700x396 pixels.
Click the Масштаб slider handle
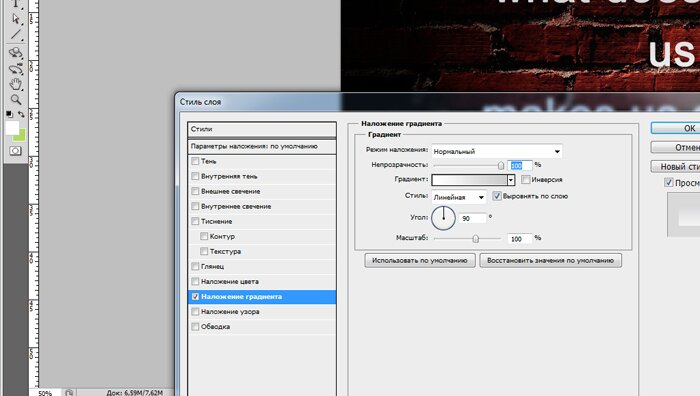476,239
